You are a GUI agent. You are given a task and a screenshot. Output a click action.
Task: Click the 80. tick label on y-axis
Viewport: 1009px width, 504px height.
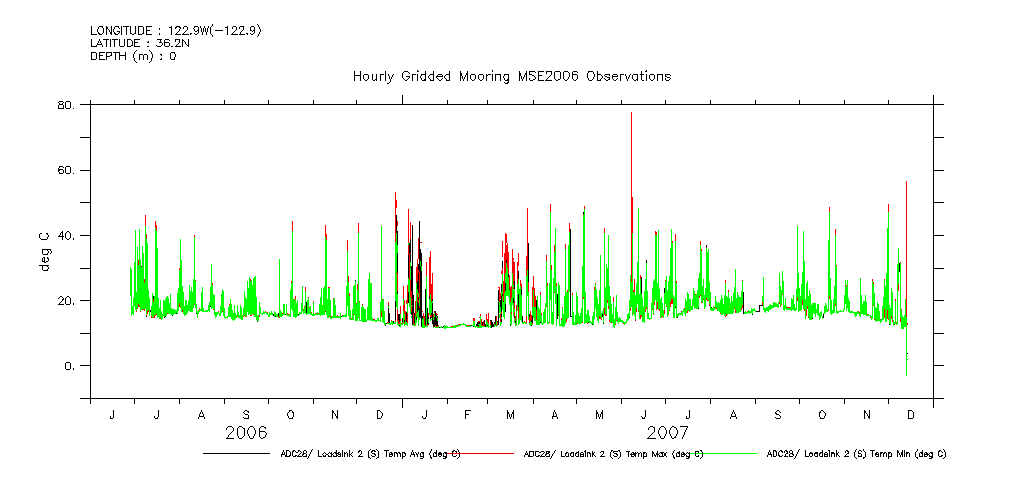click(68, 105)
